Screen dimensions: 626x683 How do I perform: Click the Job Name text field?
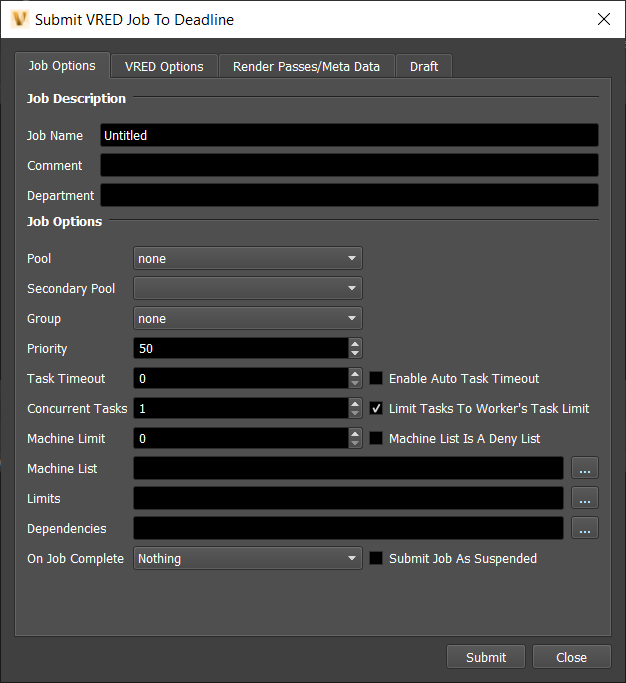(349, 136)
